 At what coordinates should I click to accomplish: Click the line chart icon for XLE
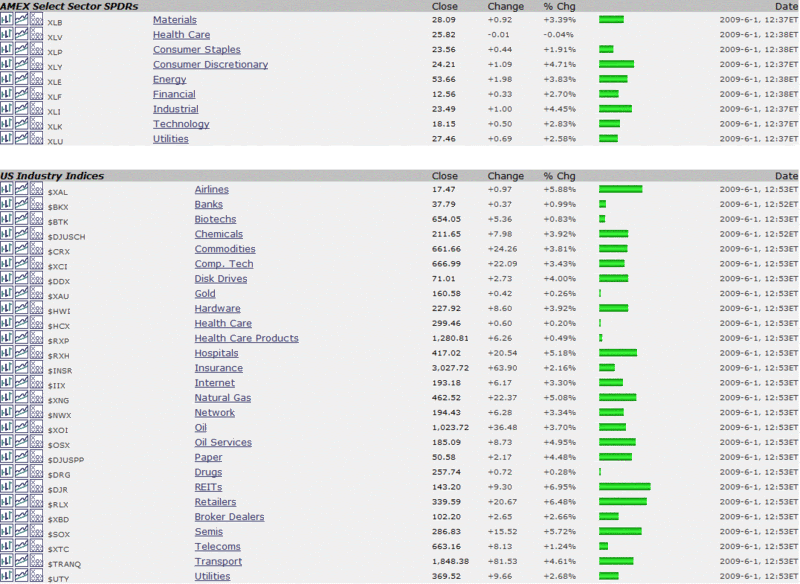pyautogui.click(x=21, y=79)
